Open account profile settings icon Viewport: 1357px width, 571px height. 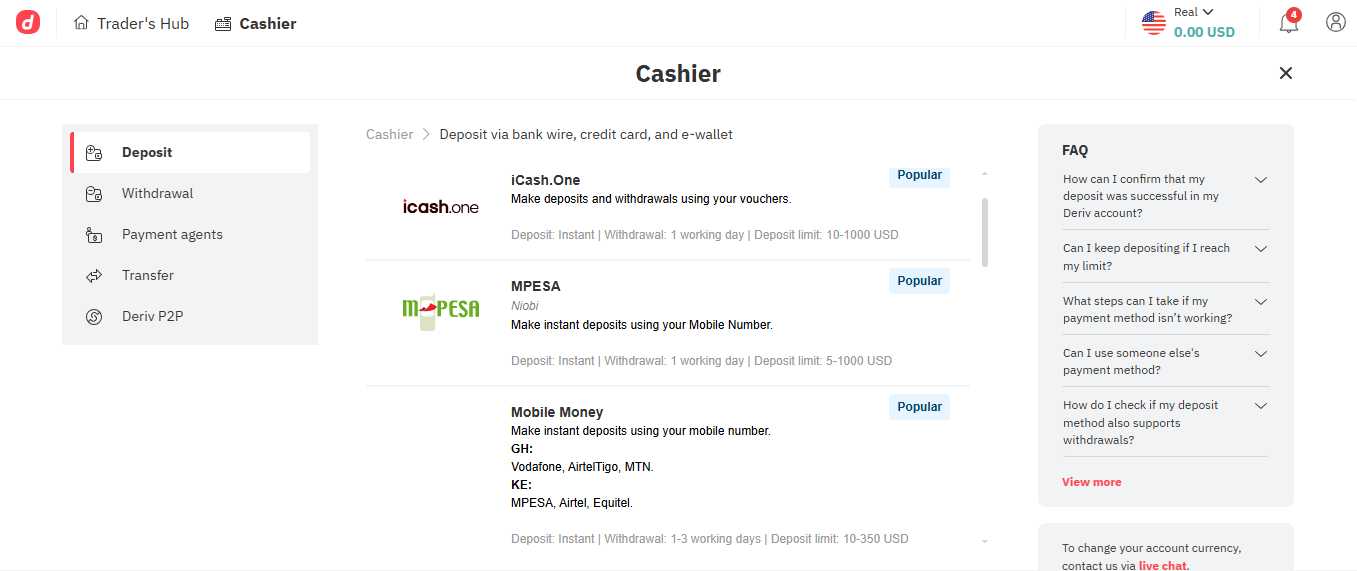click(x=1336, y=22)
